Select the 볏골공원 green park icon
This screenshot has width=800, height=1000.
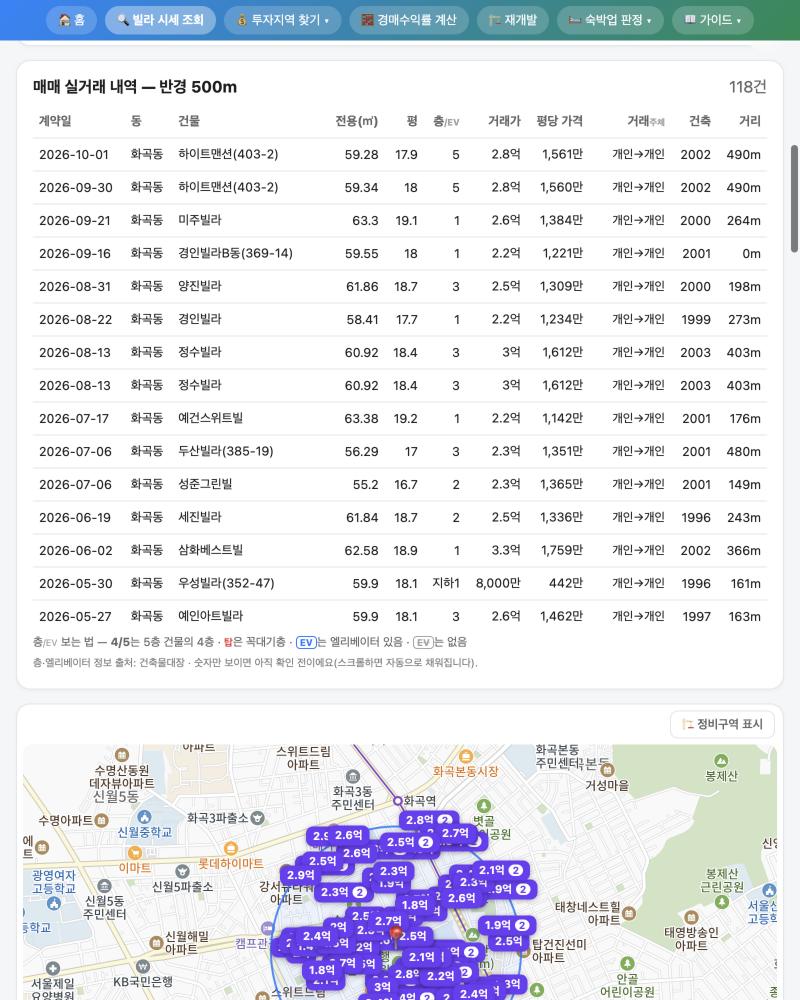484,805
